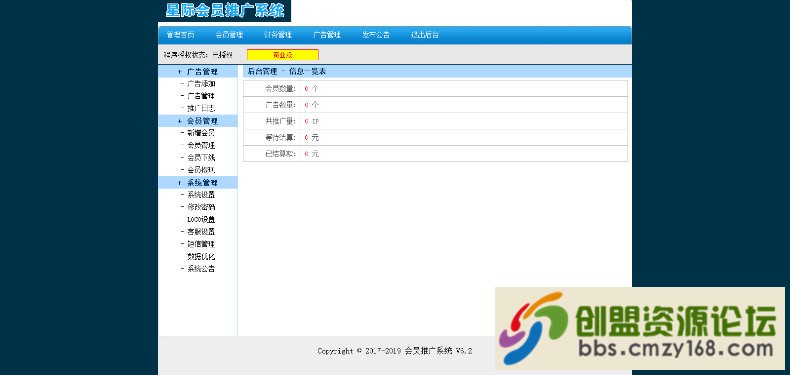The image size is (790, 375).
Task: Click 退出后台 to log out
Action: [x=424, y=35]
